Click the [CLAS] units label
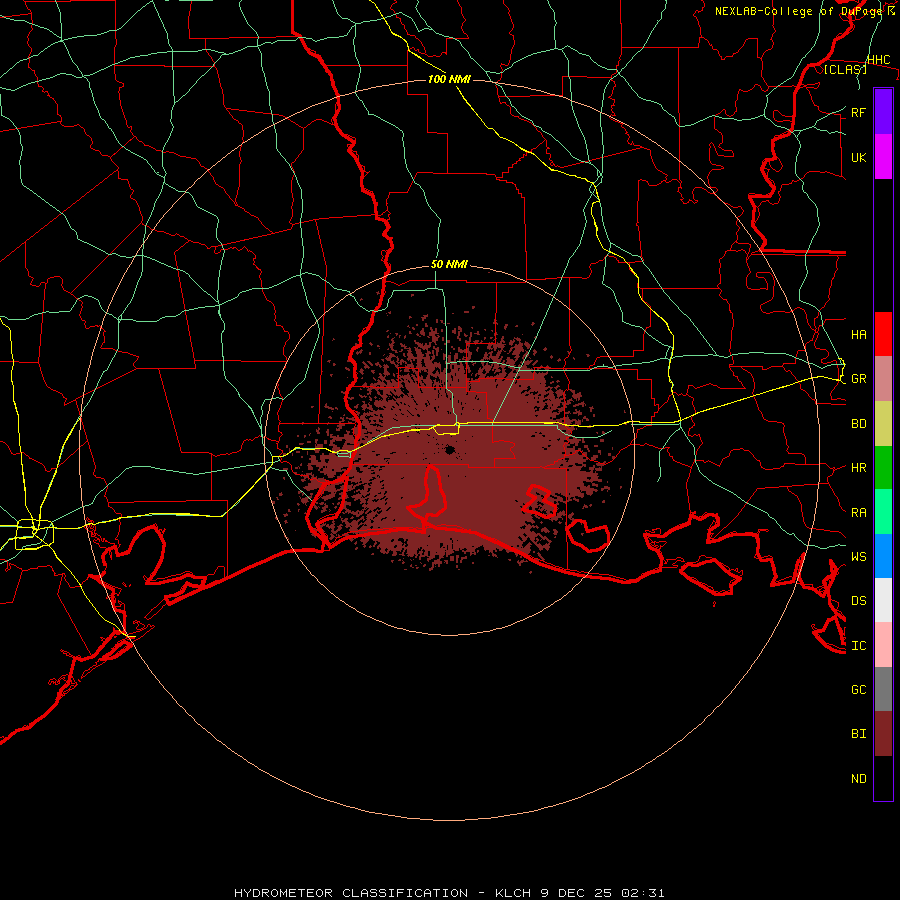This screenshot has width=900, height=900. point(845,69)
